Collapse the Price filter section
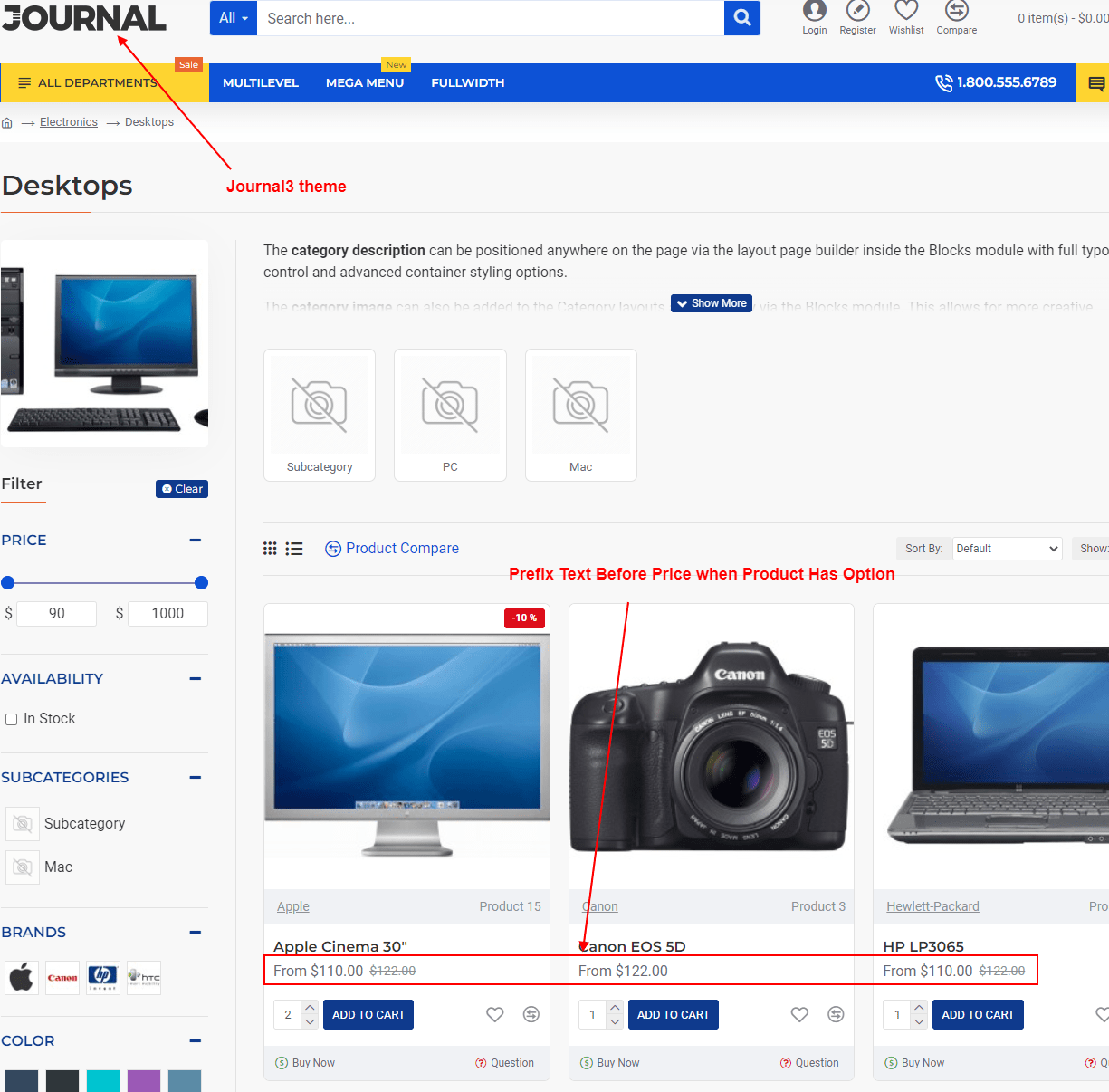 pyautogui.click(x=196, y=541)
